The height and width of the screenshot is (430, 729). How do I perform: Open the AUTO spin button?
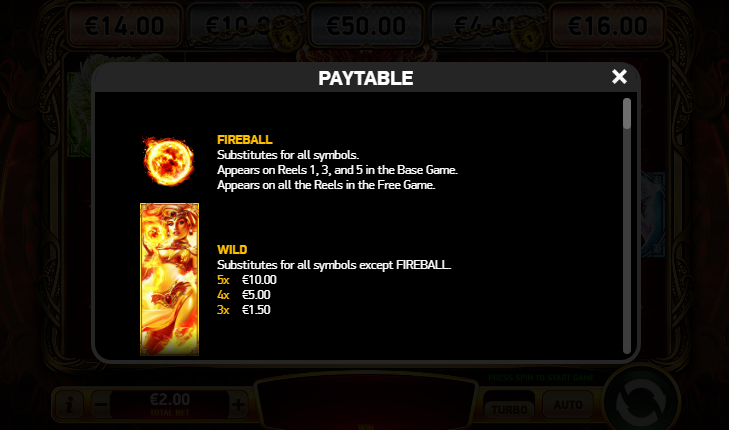coord(568,404)
